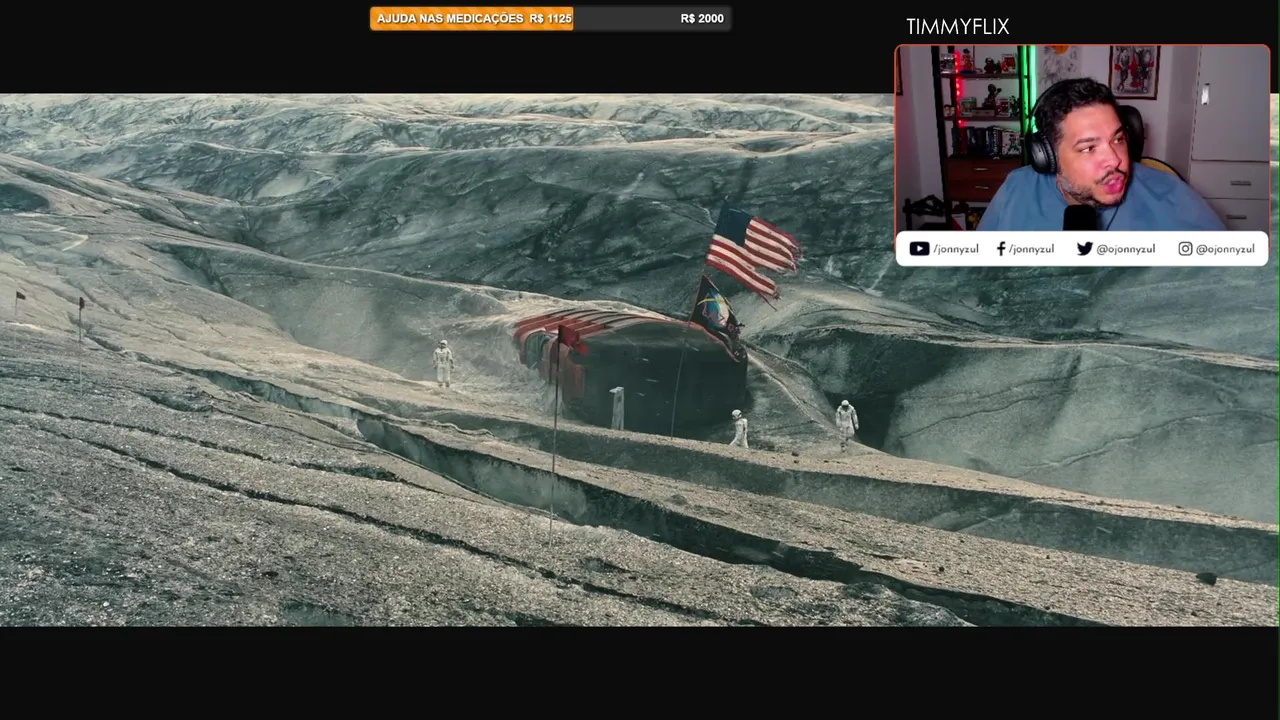Click the astronaut left of the habitat
The height and width of the screenshot is (720, 1280).
click(x=443, y=363)
